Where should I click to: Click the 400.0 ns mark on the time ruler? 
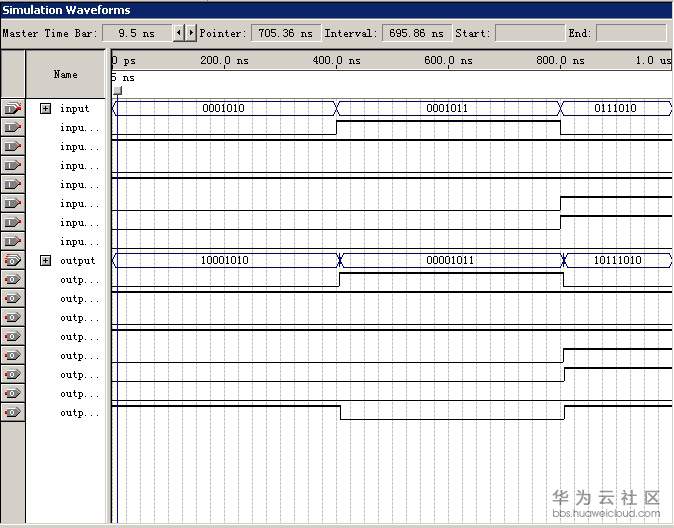pyautogui.click(x=337, y=61)
